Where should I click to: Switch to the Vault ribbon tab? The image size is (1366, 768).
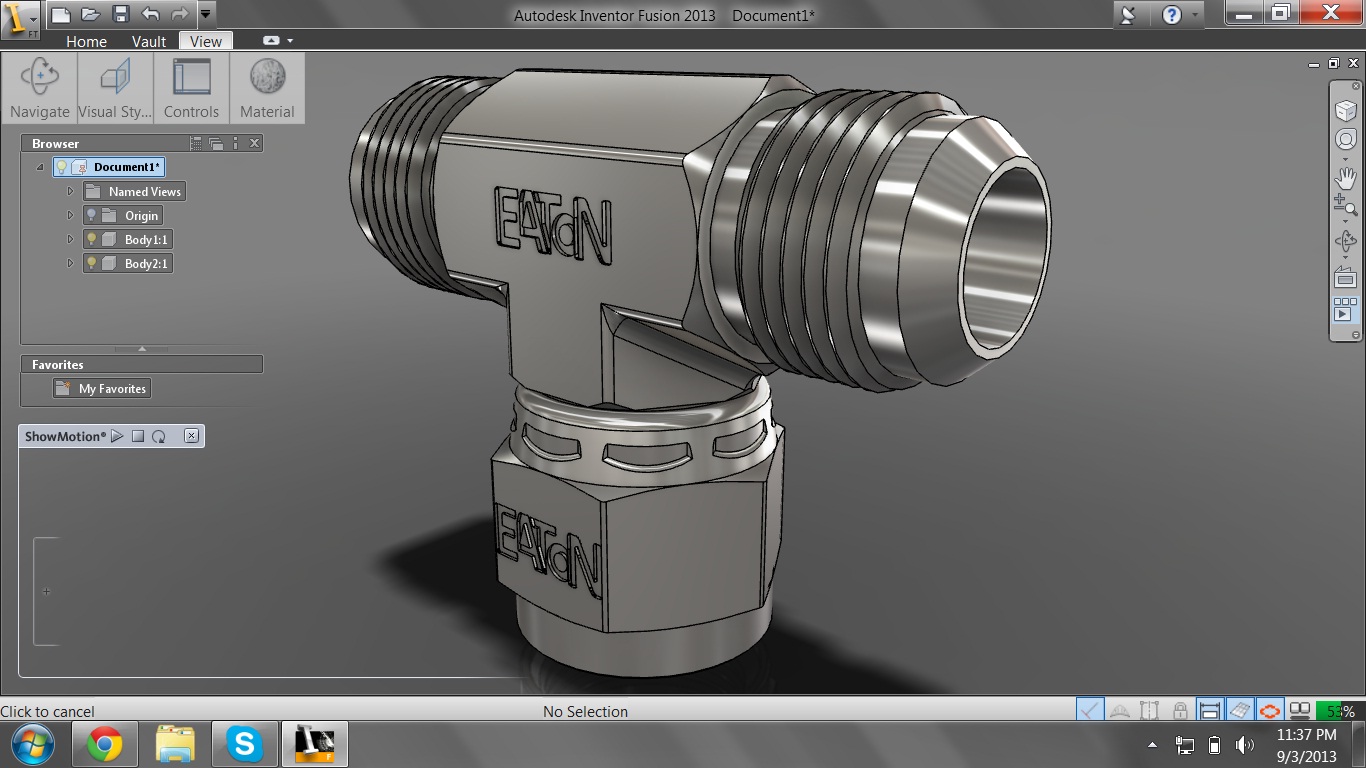(x=149, y=41)
